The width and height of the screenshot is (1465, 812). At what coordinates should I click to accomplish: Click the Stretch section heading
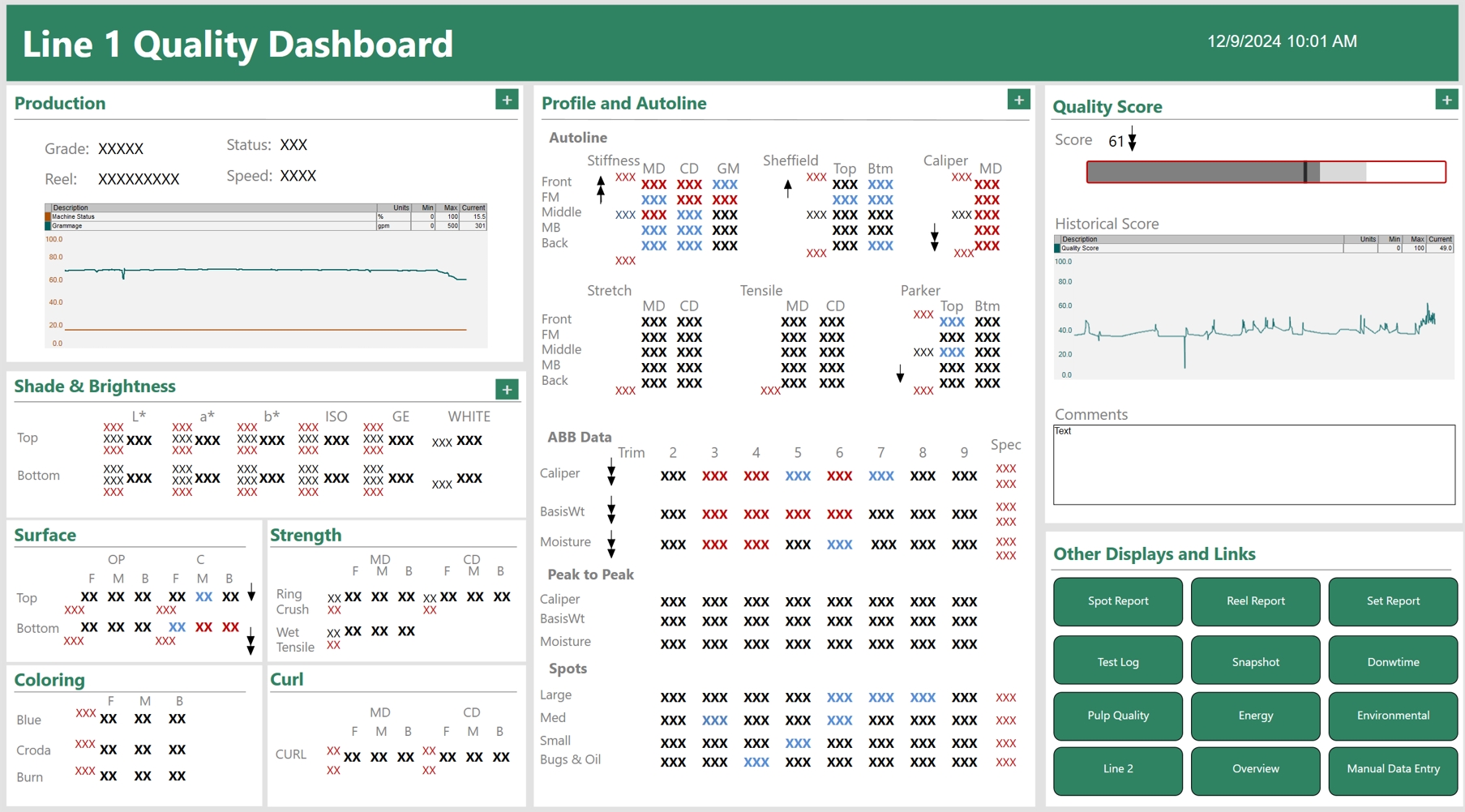coord(609,290)
